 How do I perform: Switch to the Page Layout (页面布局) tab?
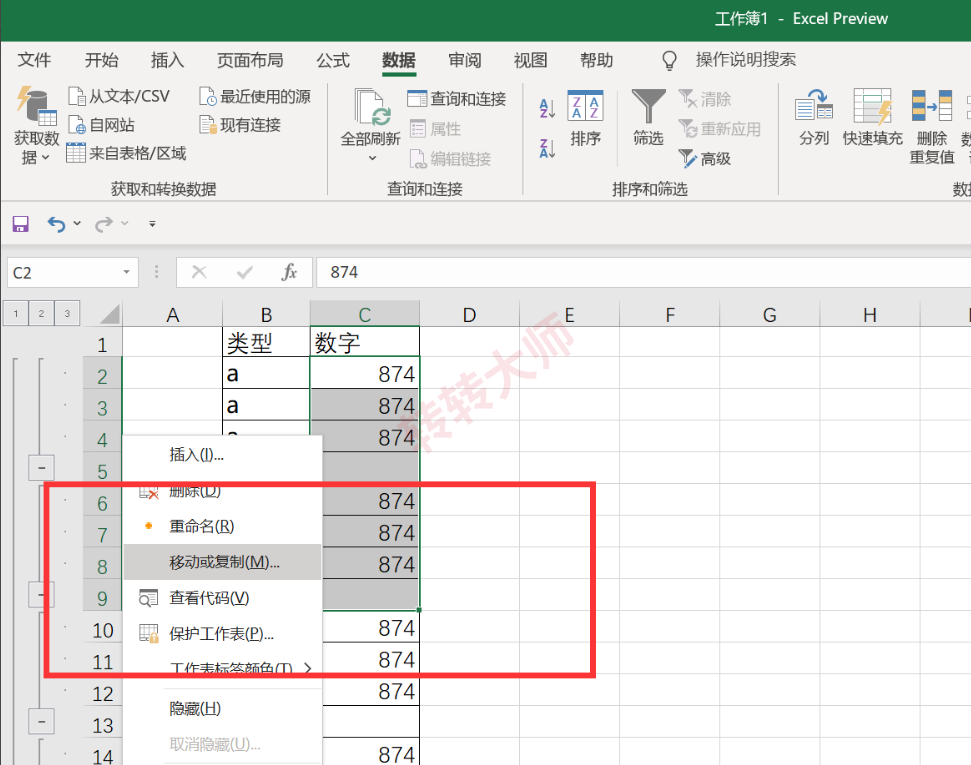click(250, 60)
